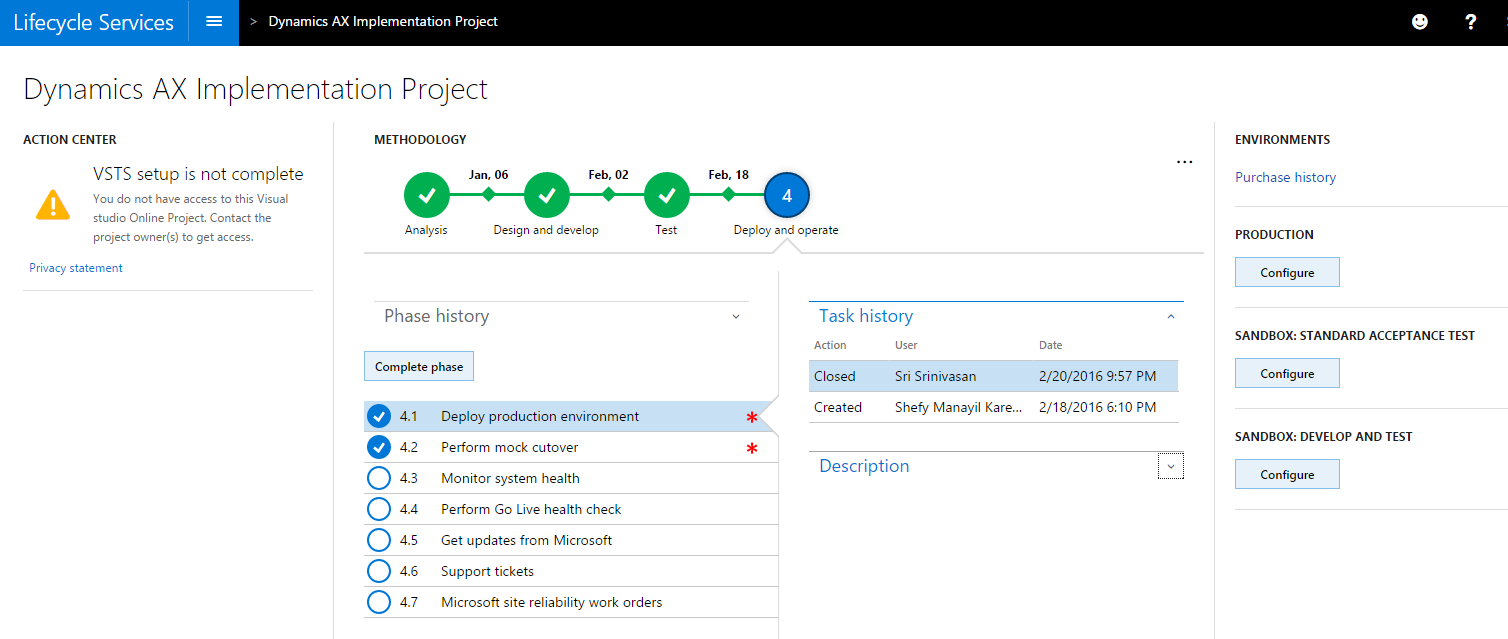1508x639 pixels.
Task: Select the Analysis phase checkmark circle
Action: tap(427, 196)
